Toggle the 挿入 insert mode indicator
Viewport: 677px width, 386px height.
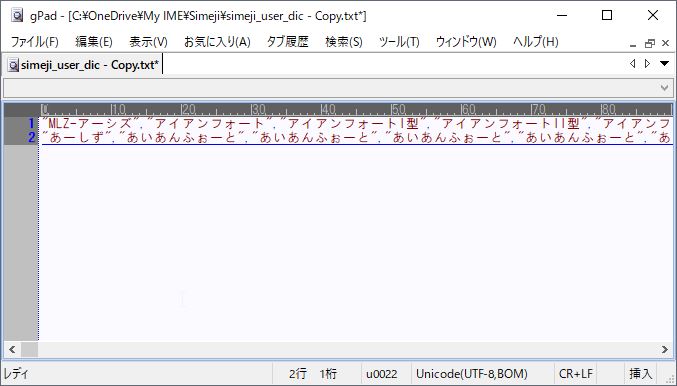(640, 373)
